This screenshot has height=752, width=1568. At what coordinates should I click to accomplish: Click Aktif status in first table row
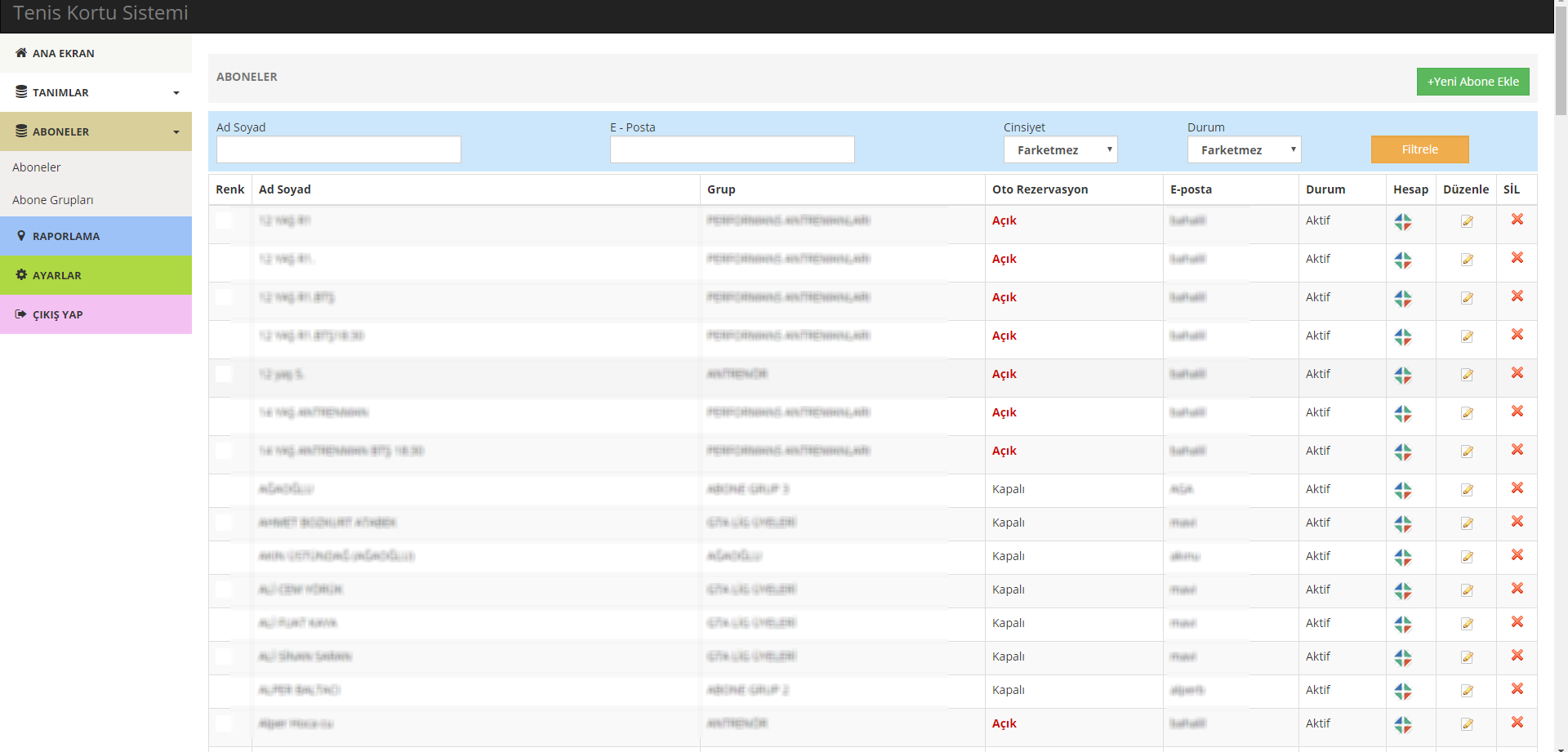(x=1318, y=220)
